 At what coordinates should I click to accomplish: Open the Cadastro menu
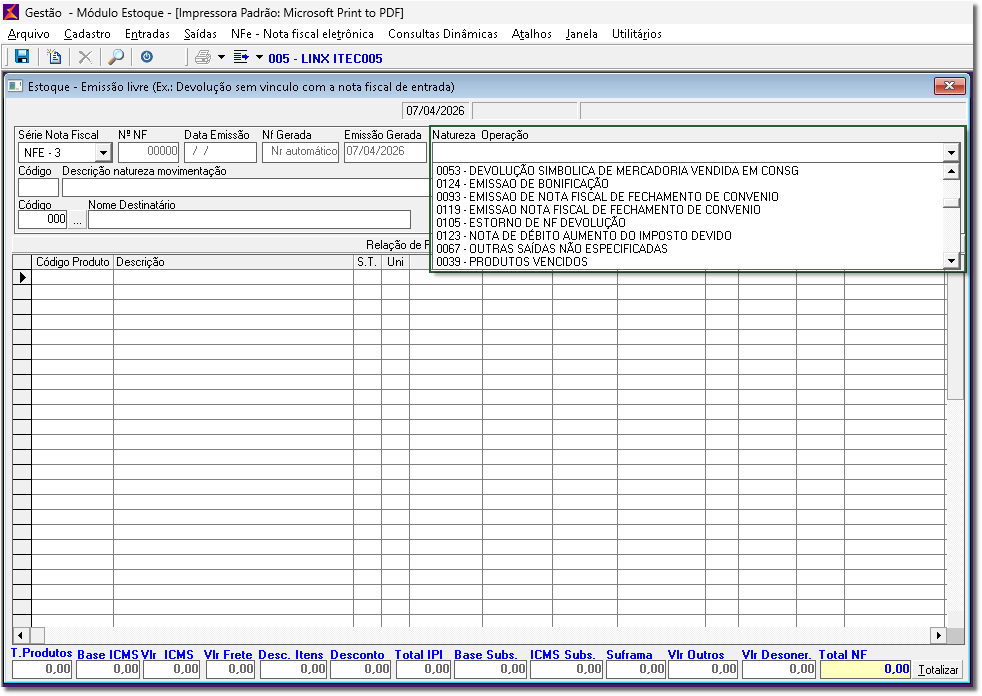click(x=87, y=34)
